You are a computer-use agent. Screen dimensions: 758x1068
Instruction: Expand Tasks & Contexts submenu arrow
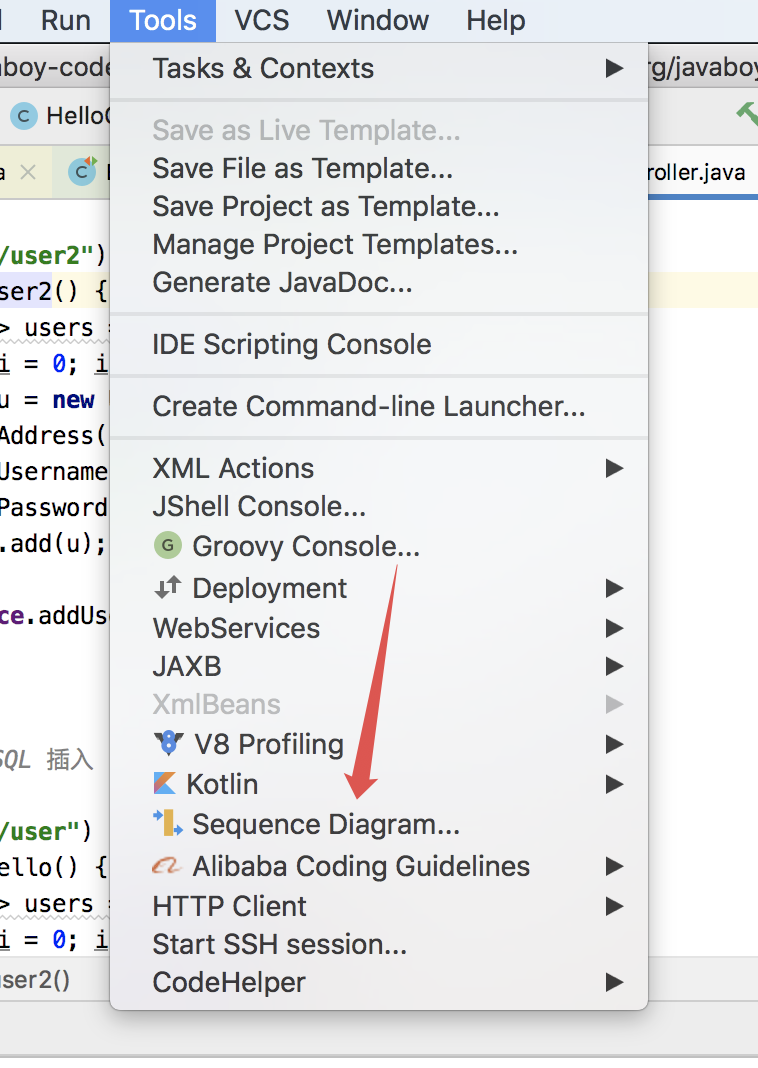pyautogui.click(x=614, y=69)
